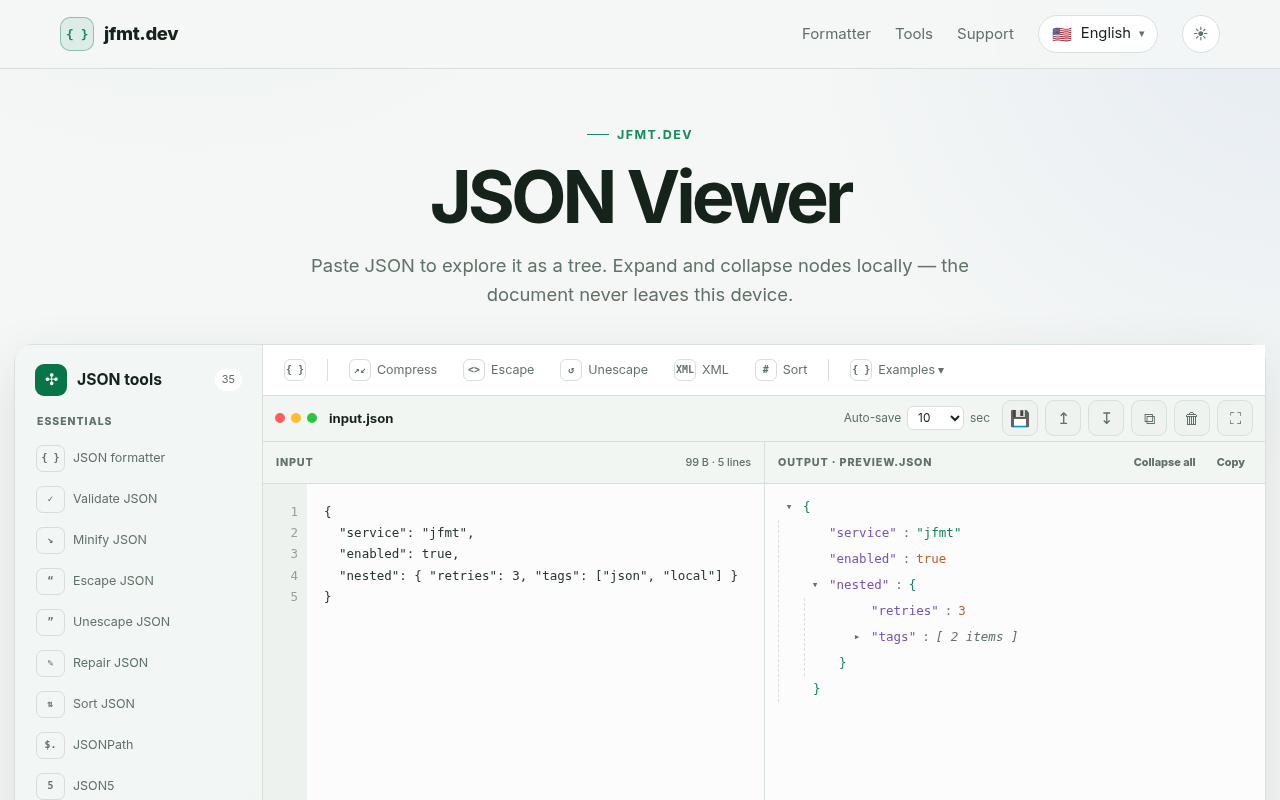The image size is (1280, 800).
Task: Convert to XML using toolbar button
Action: [x=701, y=370]
